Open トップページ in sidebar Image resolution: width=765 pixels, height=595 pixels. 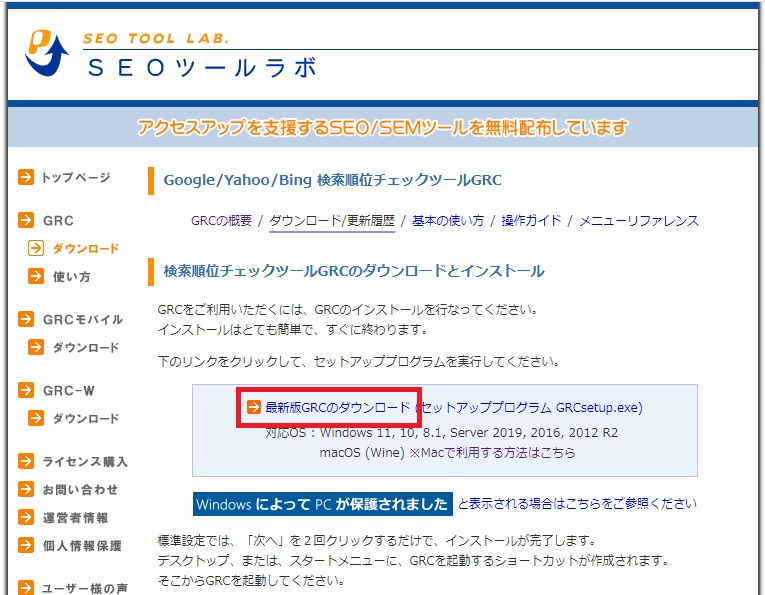[76, 177]
